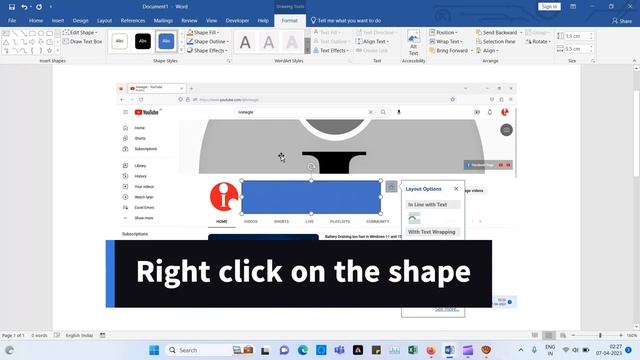This screenshot has height=360, width=640.
Task: Apply the black filled Abc shape style
Action: click(x=143, y=41)
